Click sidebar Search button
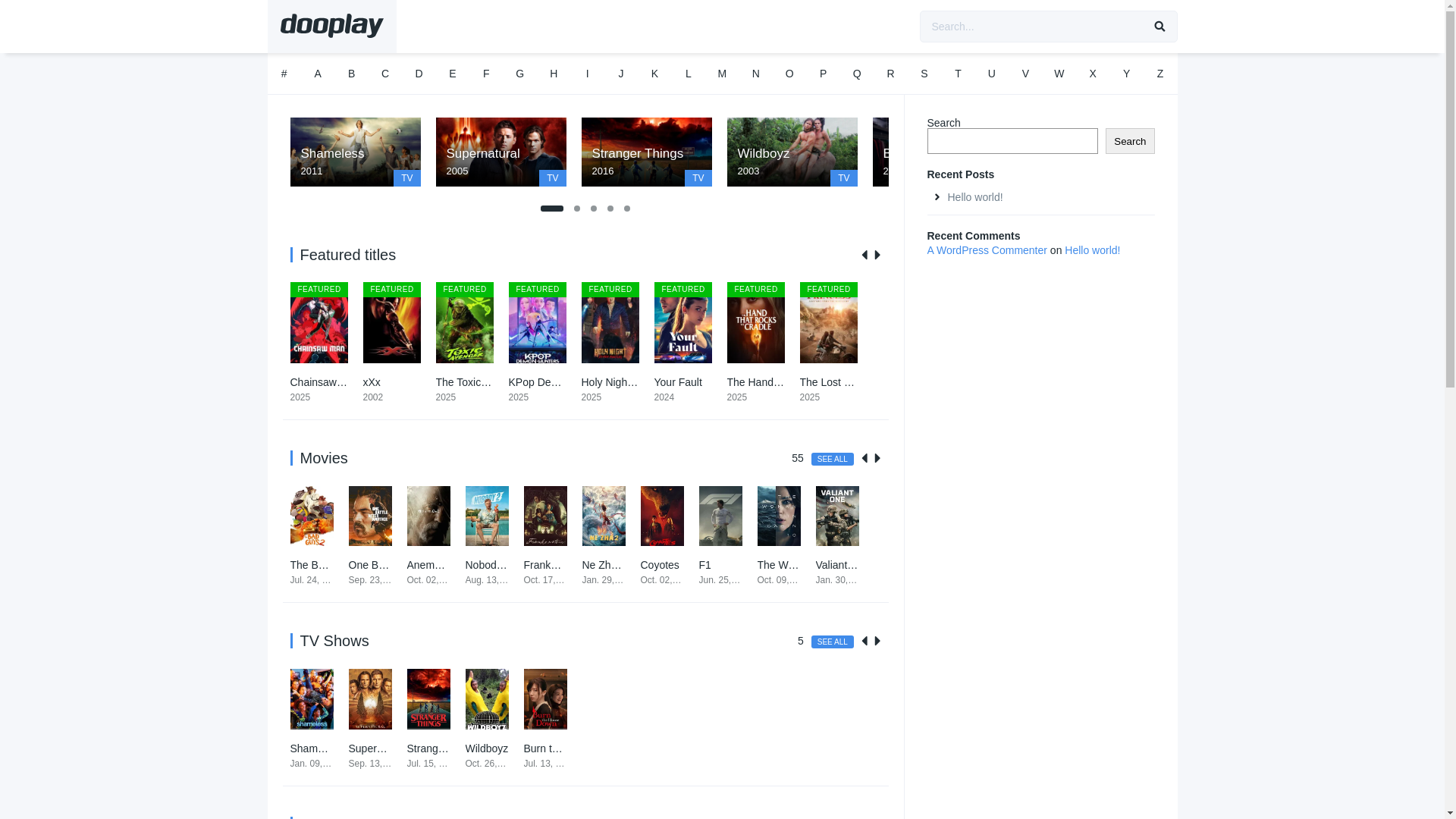 click(1130, 141)
